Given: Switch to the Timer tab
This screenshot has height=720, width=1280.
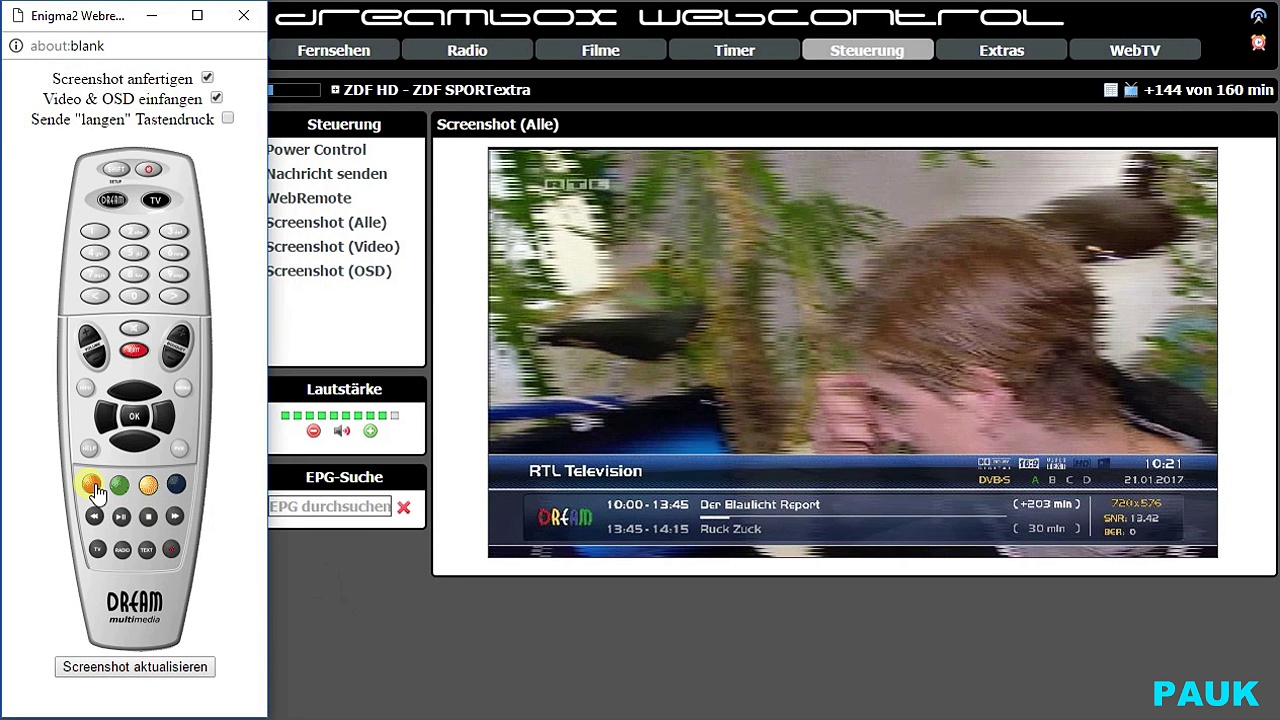Looking at the screenshot, I should (x=734, y=51).
